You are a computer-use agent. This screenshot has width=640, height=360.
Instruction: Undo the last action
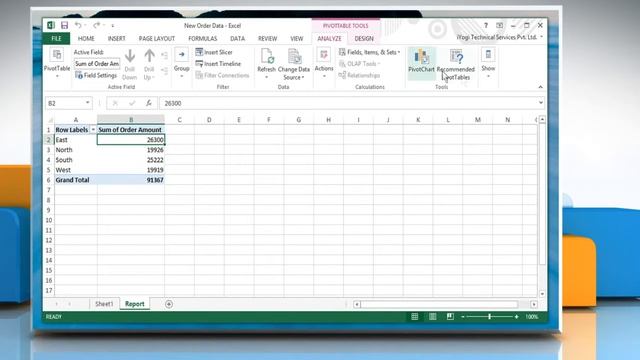click(78, 25)
